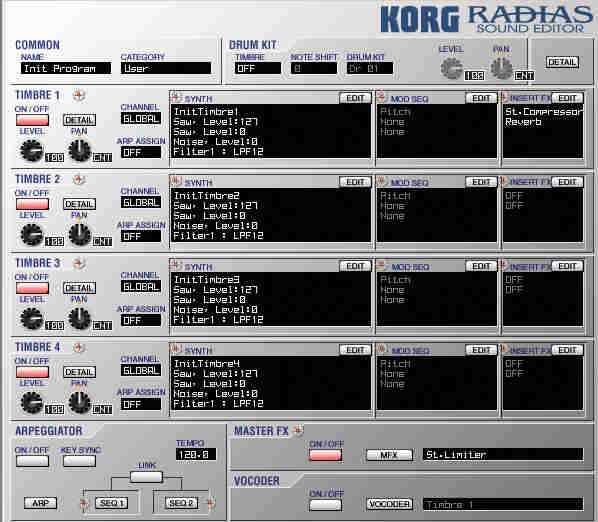Image resolution: width=598 pixels, height=522 pixels.
Task: Toggle Timbre 2 ON/OFF button
Action: tap(32, 204)
